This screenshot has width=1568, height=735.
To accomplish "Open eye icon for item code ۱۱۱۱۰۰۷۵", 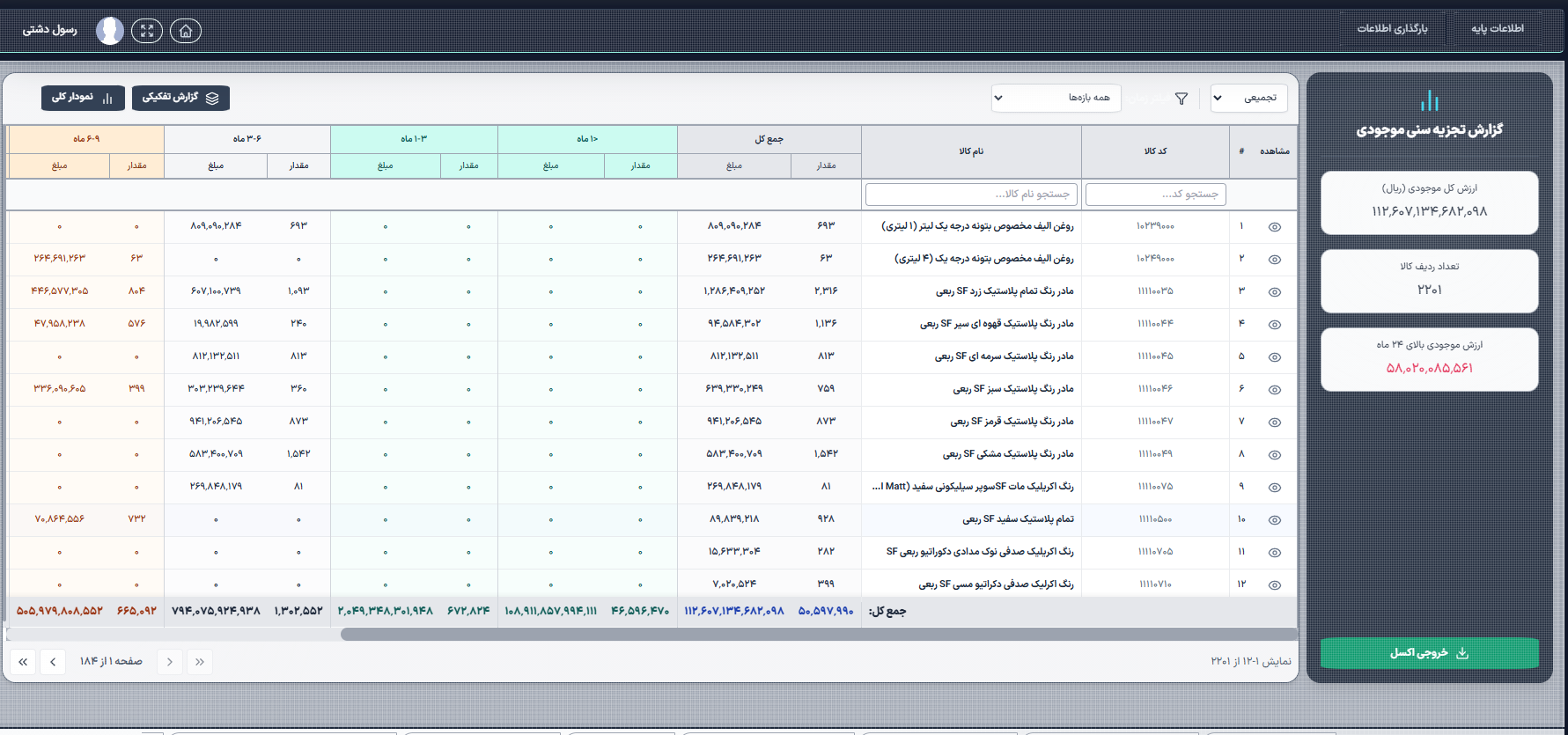I will click(x=1274, y=488).
